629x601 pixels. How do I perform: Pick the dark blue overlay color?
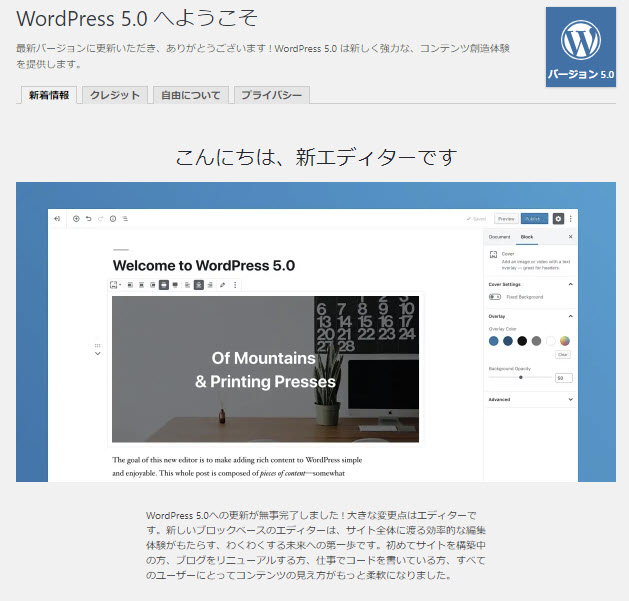tap(508, 341)
